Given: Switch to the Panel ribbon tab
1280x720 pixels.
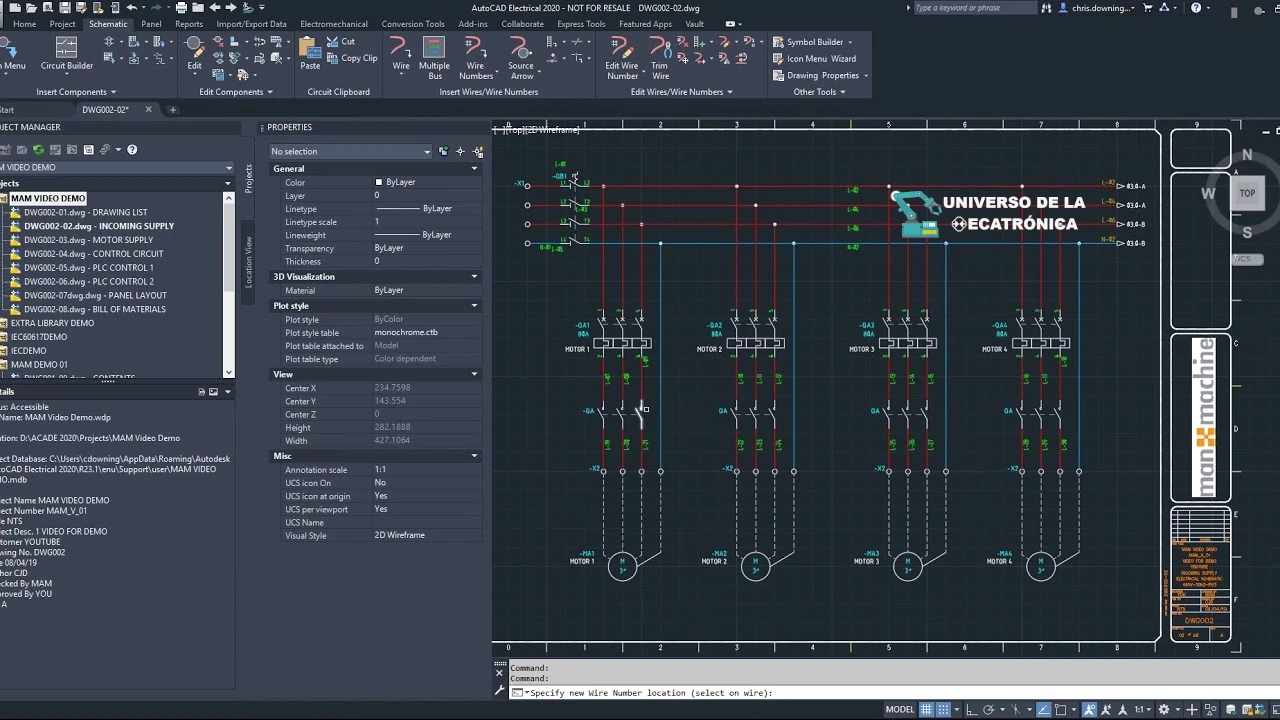Looking at the screenshot, I should (x=151, y=24).
